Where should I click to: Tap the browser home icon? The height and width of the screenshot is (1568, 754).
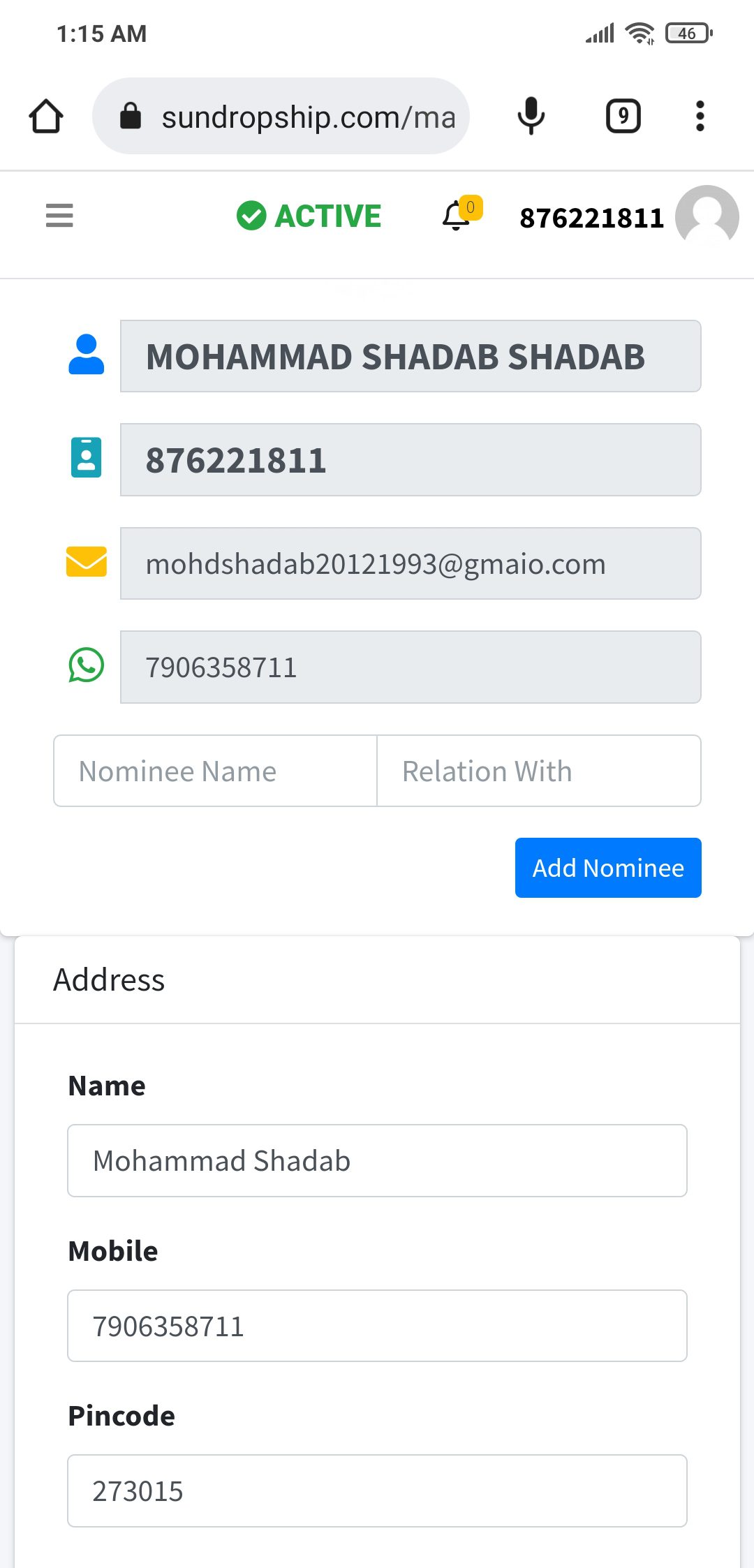click(x=46, y=116)
